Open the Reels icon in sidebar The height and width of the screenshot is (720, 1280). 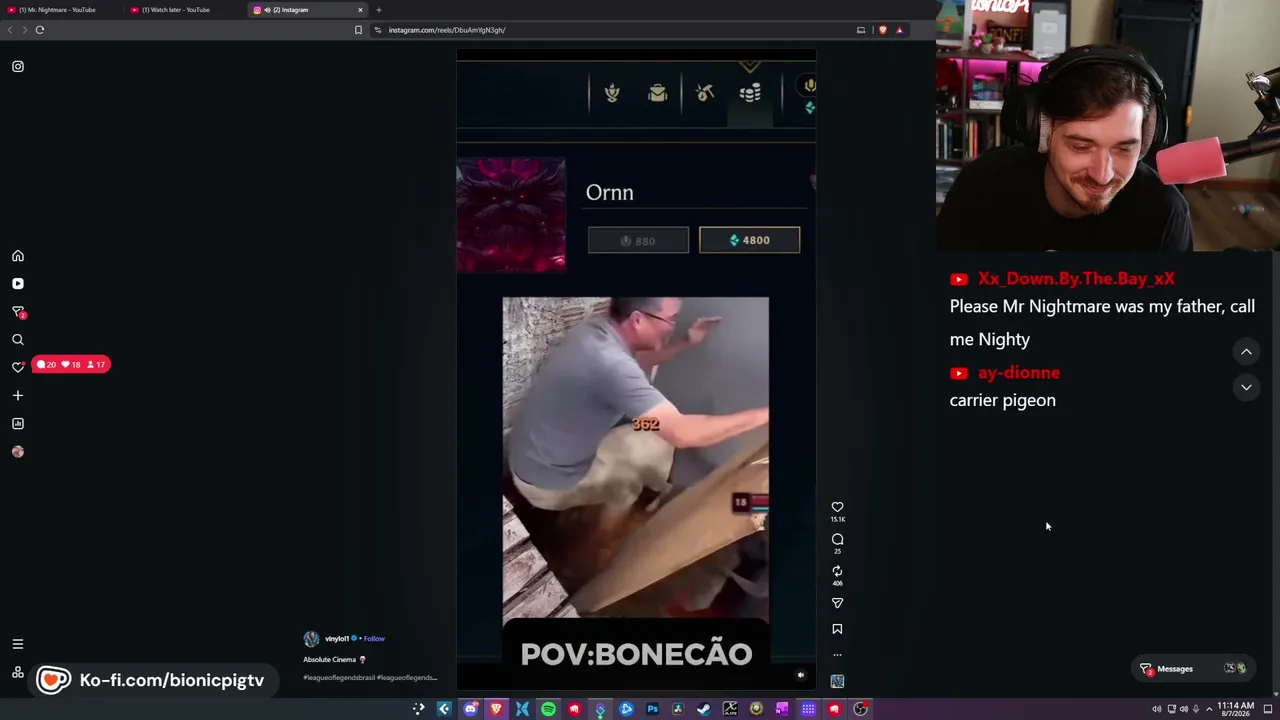point(18,284)
